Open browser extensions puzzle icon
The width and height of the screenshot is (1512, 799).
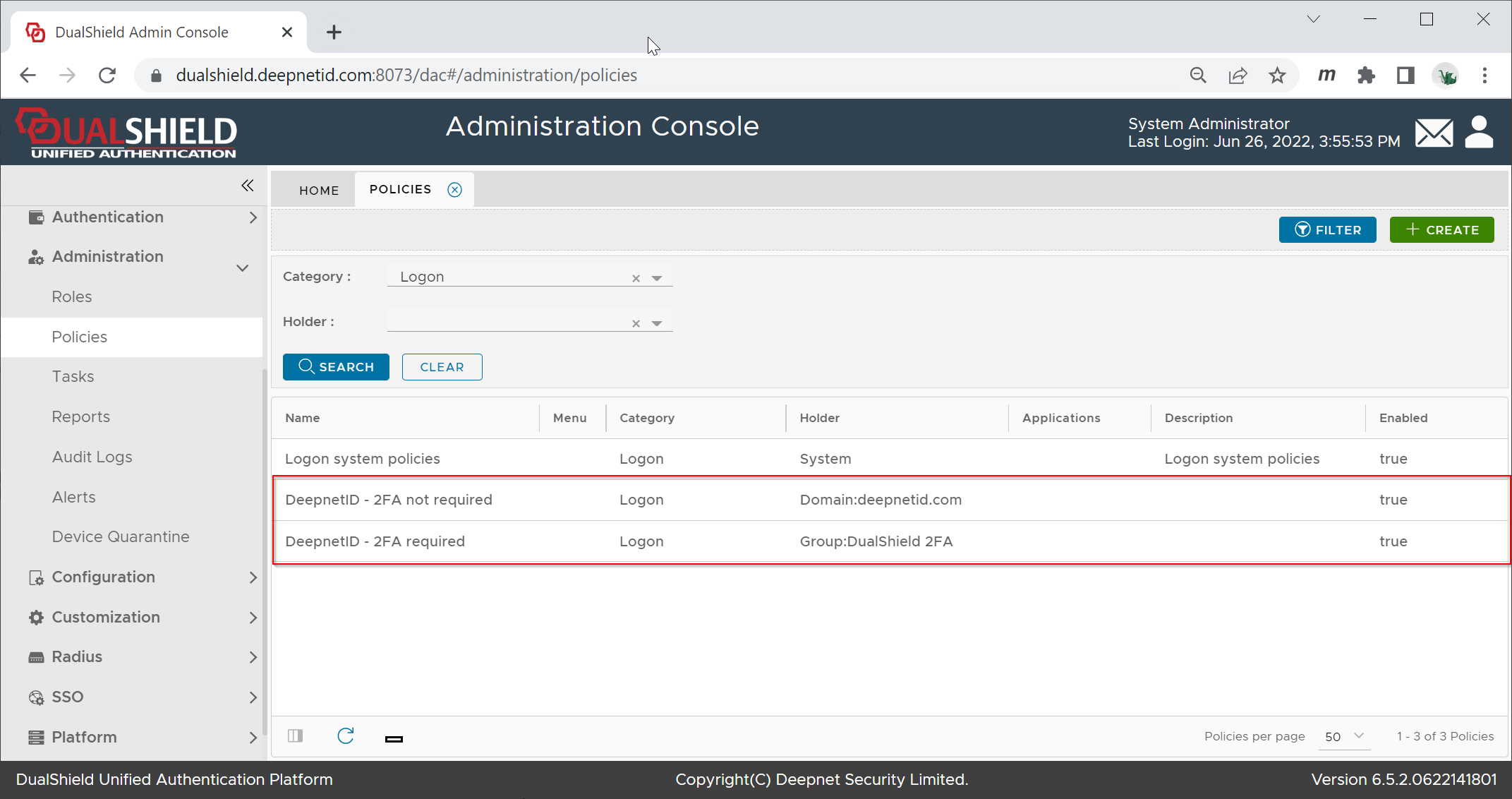1366,76
